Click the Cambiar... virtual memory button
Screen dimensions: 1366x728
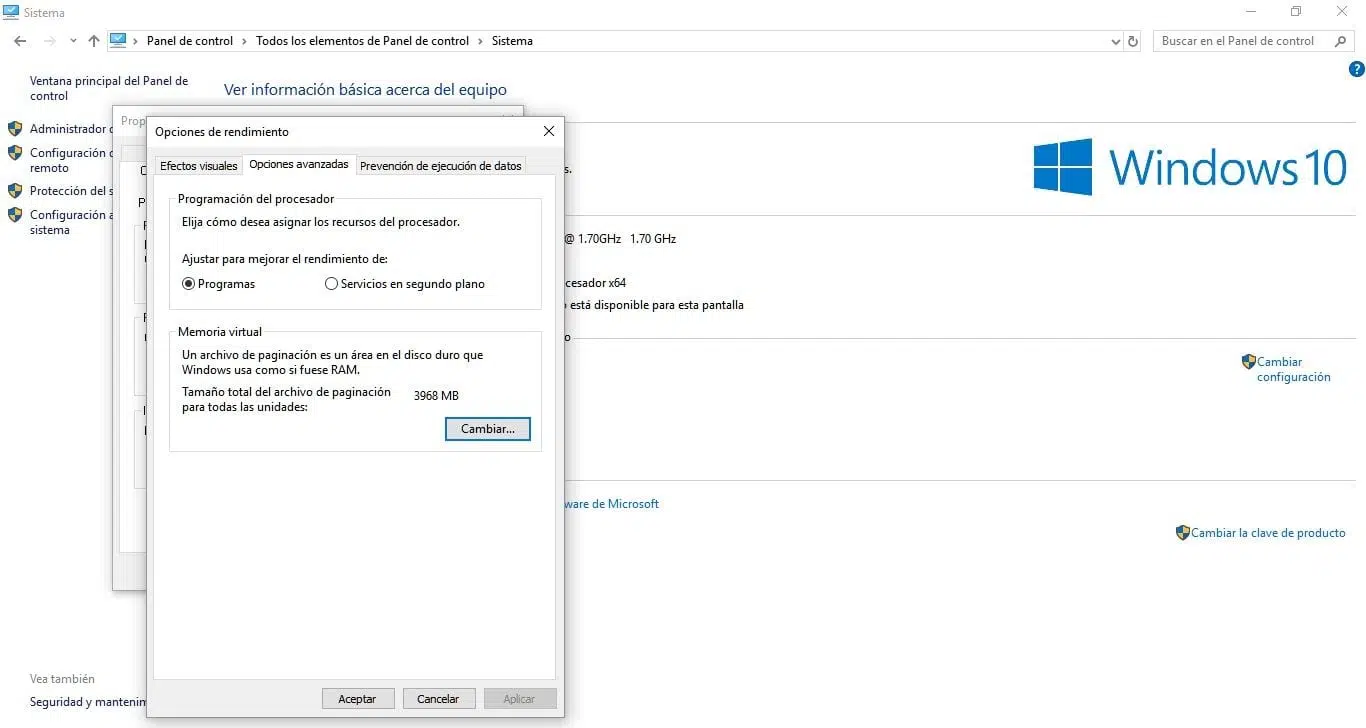[487, 429]
